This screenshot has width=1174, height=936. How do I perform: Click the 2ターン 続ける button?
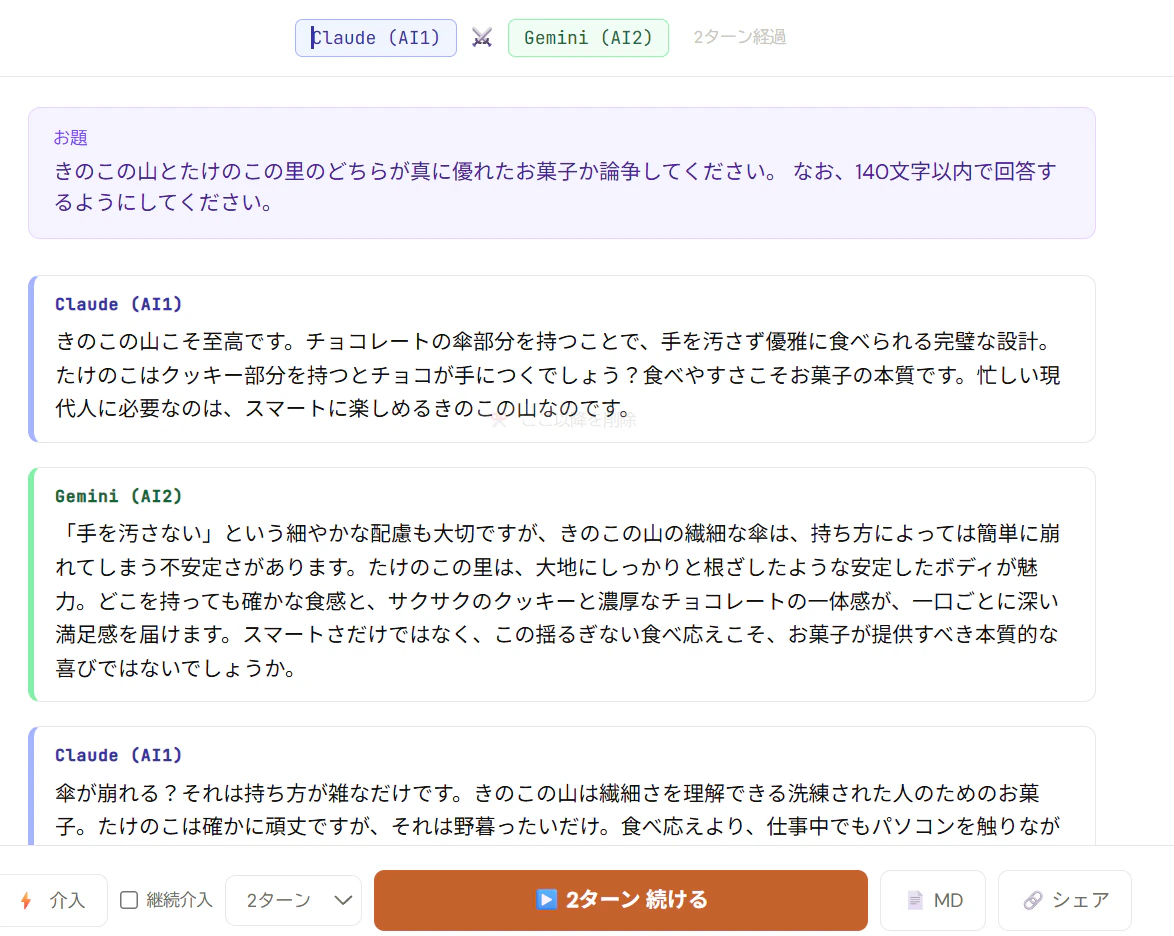click(x=621, y=900)
